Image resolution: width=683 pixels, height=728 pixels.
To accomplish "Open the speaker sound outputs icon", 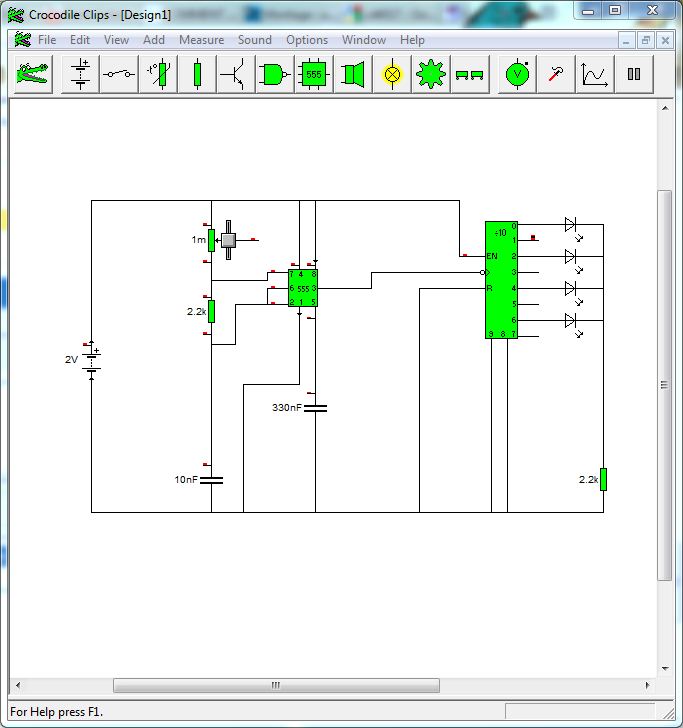I will click(x=353, y=74).
